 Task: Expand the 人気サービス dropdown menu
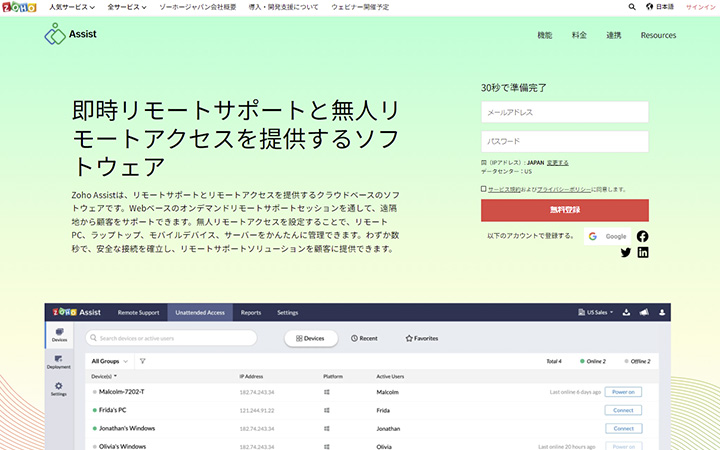coord(72,7)
